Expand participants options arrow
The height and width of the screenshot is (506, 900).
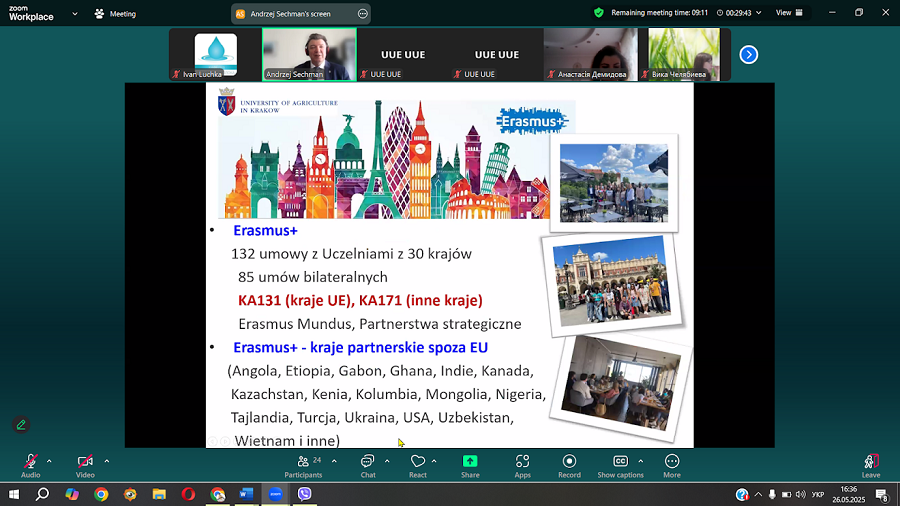pyautogui.click(x=334, y=461)
